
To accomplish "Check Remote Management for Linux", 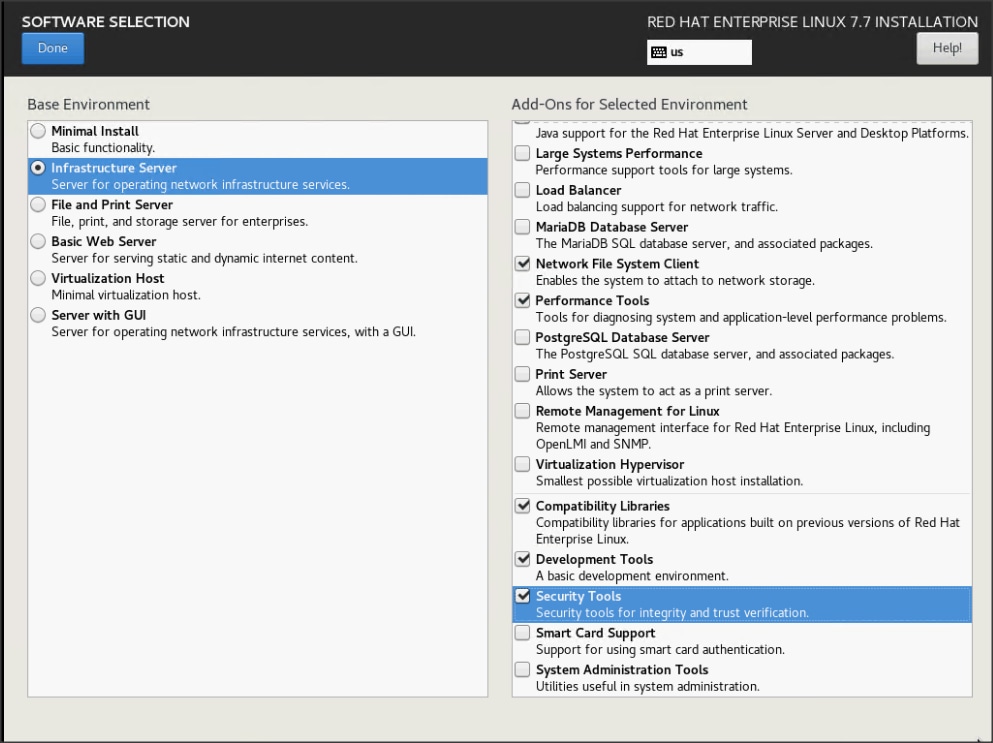I will (x=522, y=410).
